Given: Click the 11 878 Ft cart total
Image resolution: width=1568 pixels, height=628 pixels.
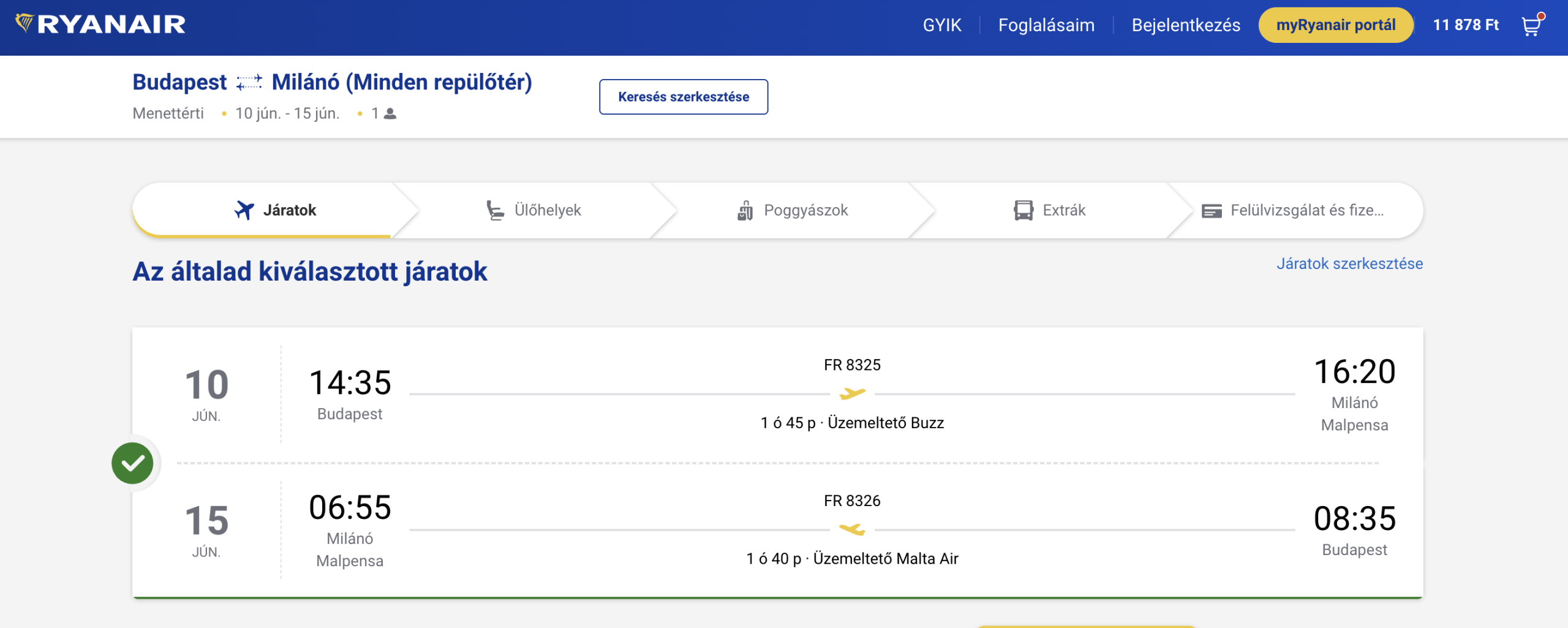Looking at the screenshot, I should [x=1466, y=25].
